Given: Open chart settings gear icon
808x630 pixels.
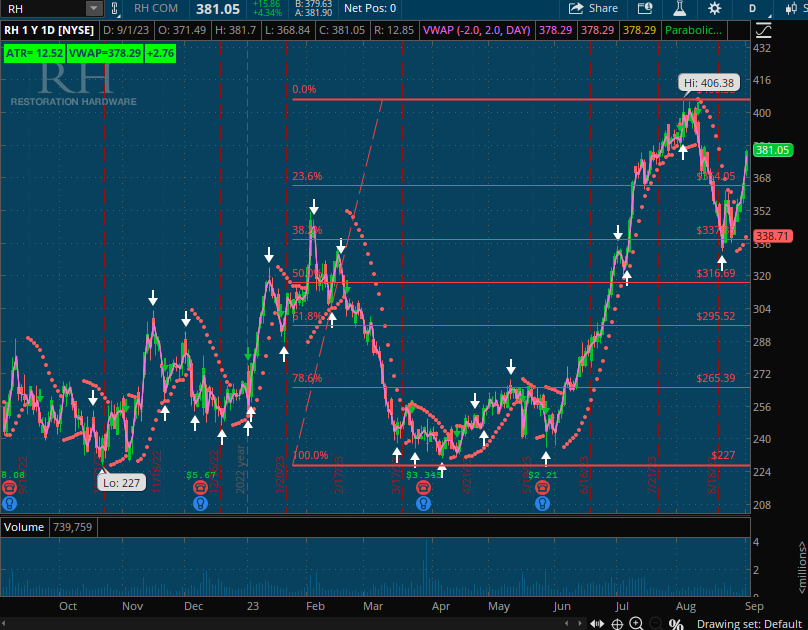Looking at the screenshot, I should point(714,8).
